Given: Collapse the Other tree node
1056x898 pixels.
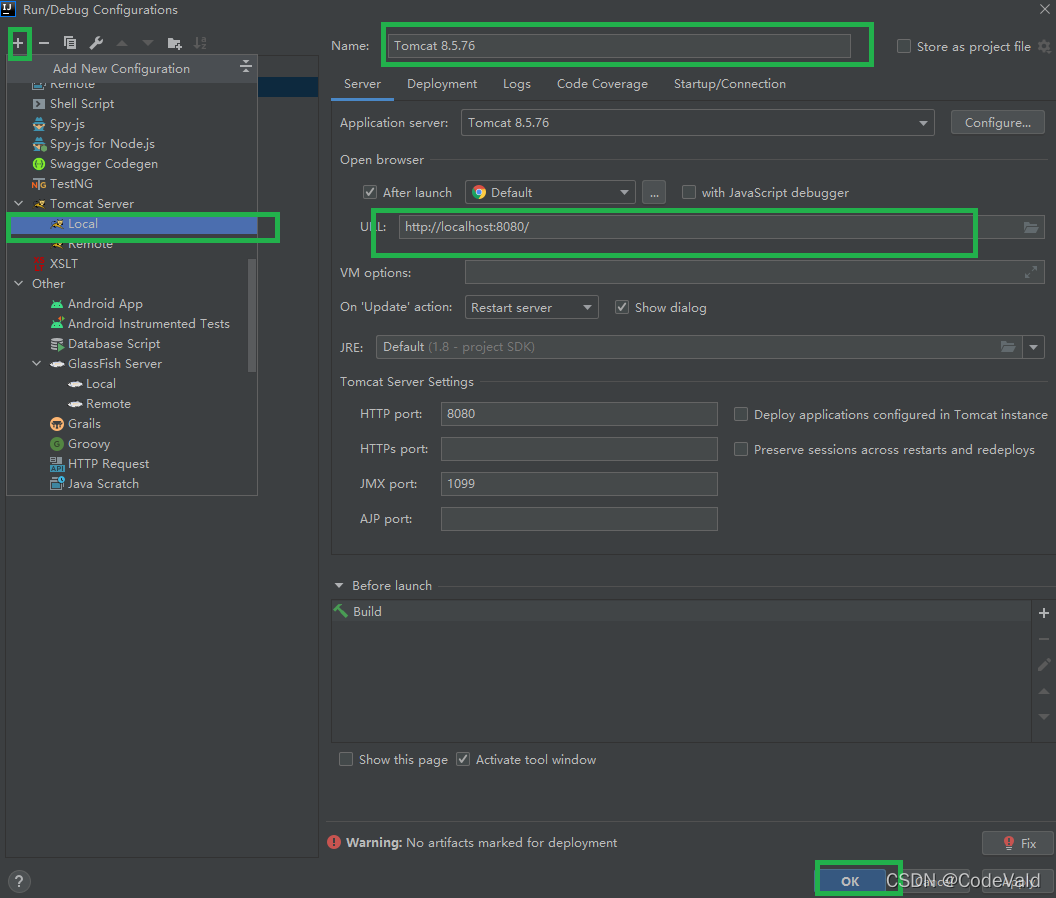Looking at the screenshot, I should pos(19,284).
